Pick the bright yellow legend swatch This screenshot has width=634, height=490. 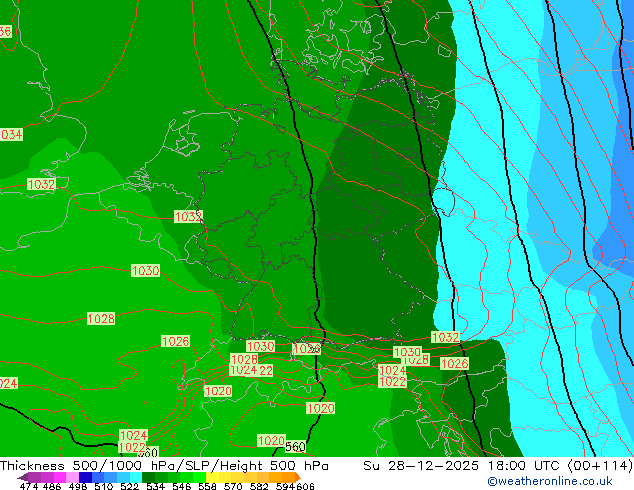point(212,477)
